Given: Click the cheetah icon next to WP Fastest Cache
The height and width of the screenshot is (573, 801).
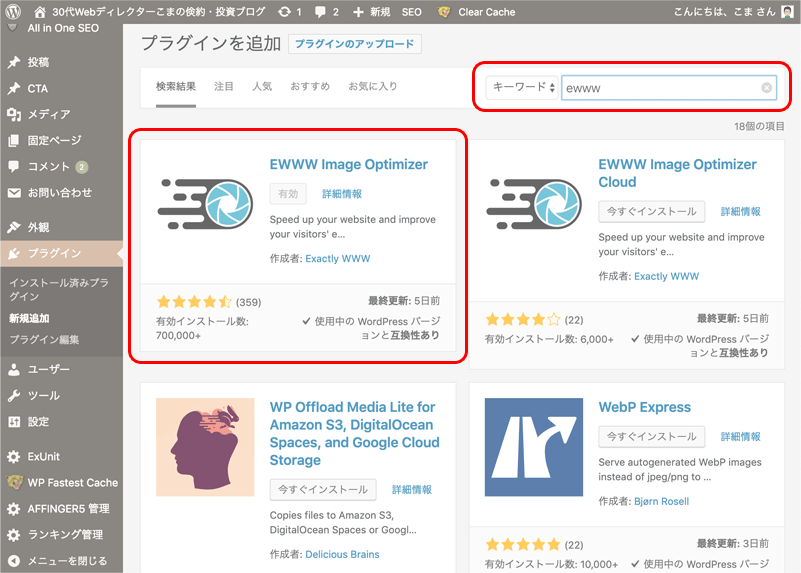Looking at the screenshot, I should point(14,482).
